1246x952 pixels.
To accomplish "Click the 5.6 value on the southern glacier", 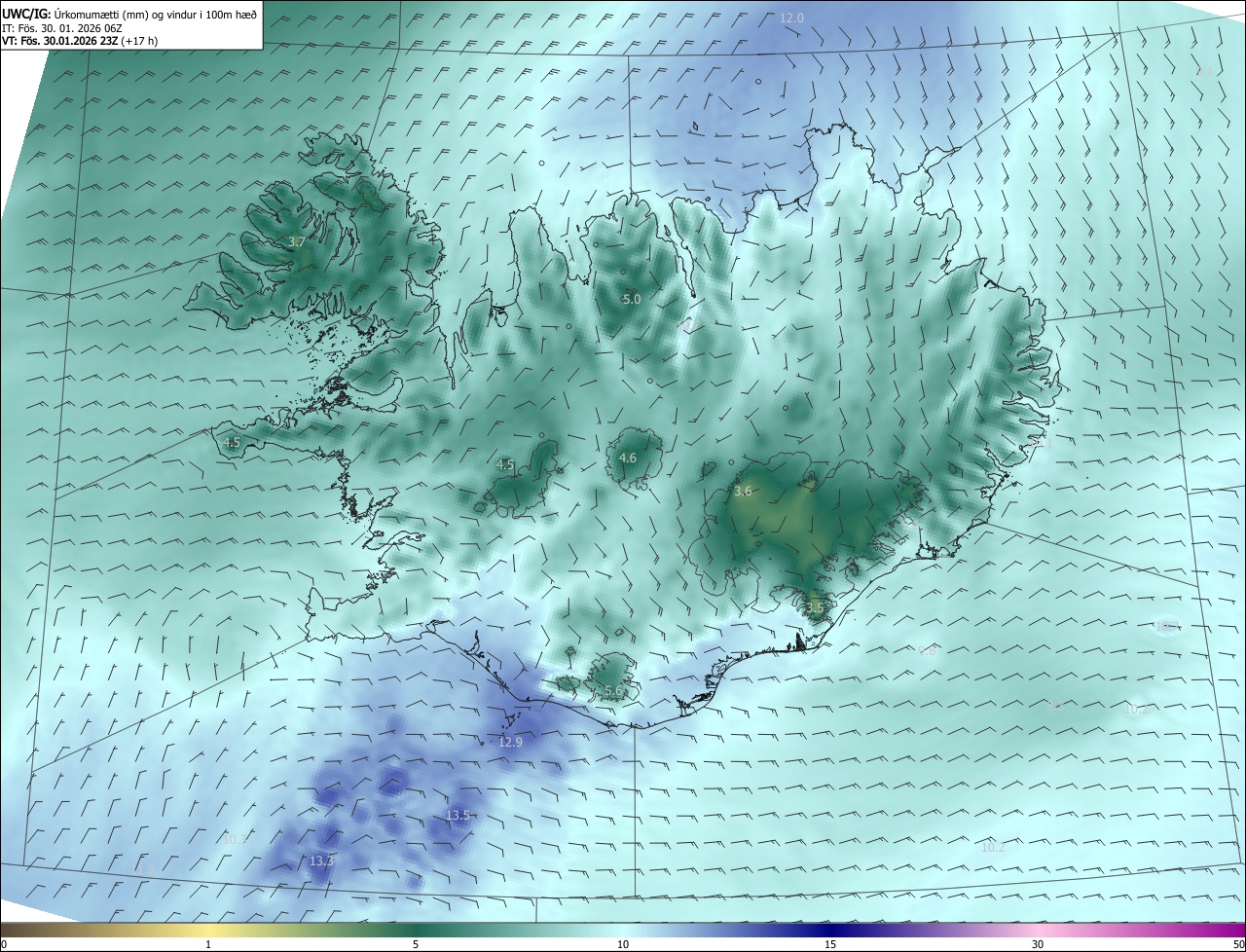I will [x=613, y=691].
